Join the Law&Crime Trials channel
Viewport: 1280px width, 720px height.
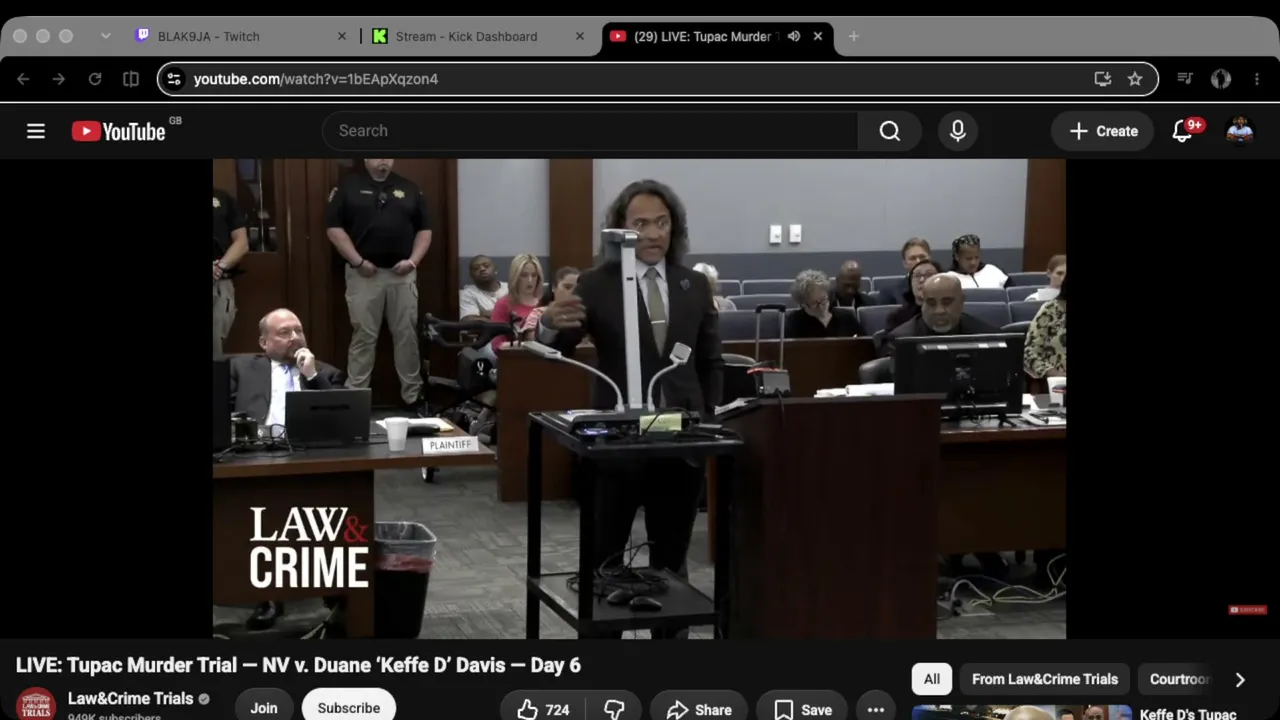tap(264, 707)
